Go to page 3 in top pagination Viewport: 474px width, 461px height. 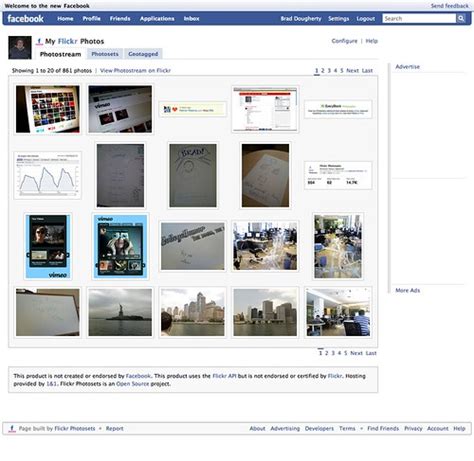[x=329, y=71]
